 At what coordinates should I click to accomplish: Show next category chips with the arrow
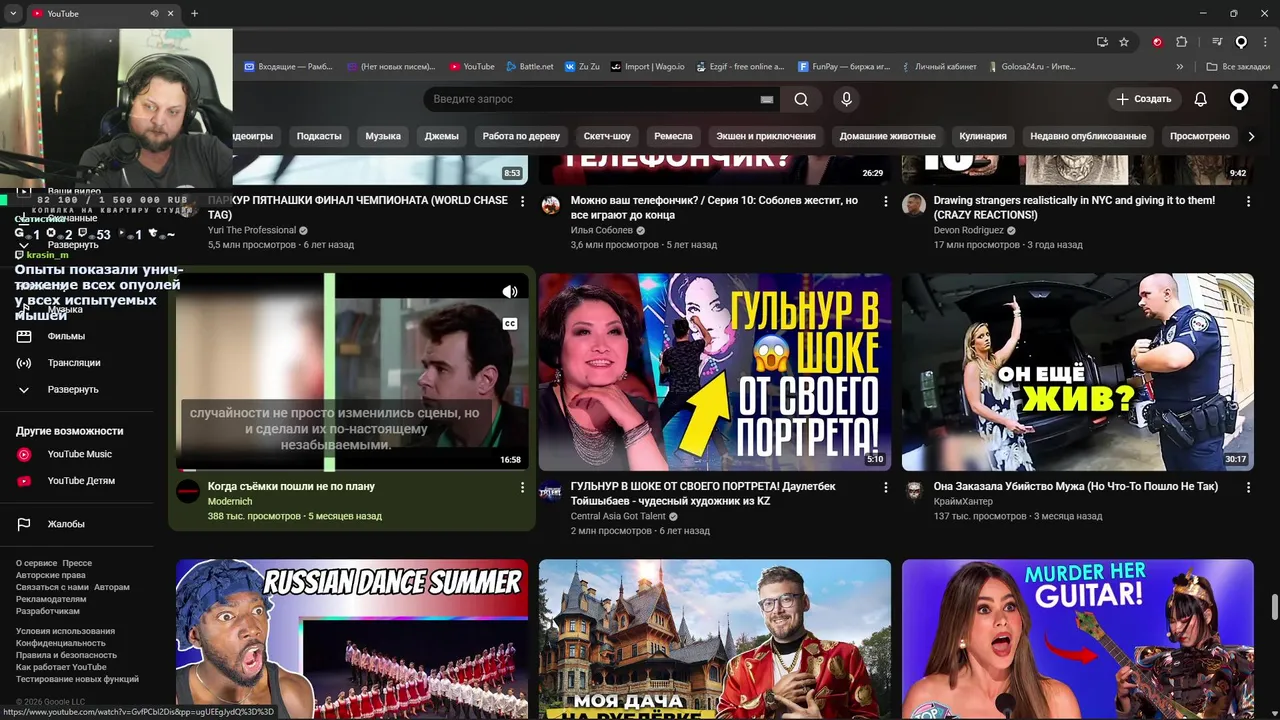point(1251,136)
